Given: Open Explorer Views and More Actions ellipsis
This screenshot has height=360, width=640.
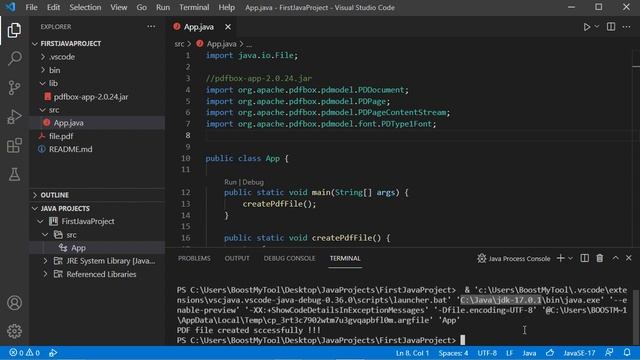Looking at the screenshot, I should 151,27.
